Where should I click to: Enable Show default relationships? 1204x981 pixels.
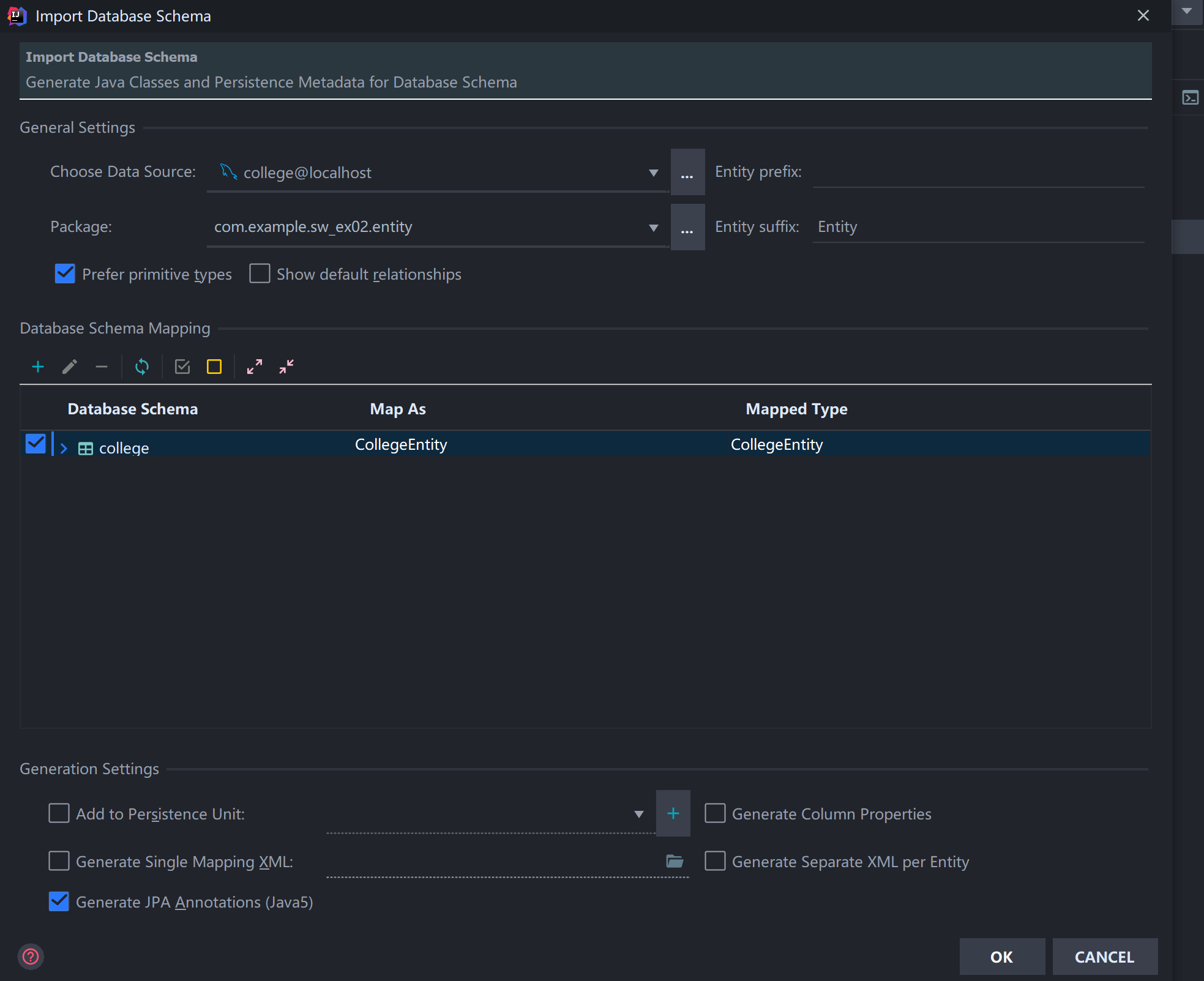coord(260,274)
